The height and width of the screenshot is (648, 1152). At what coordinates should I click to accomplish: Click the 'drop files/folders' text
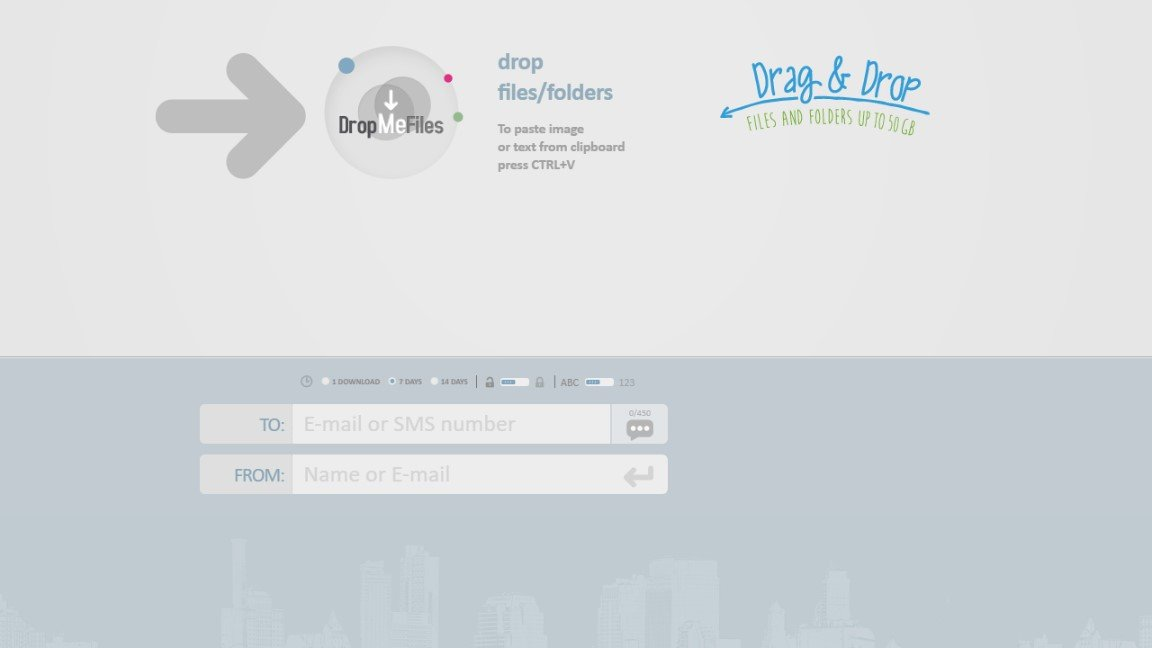pyautogui.click(x=555, y=78)
